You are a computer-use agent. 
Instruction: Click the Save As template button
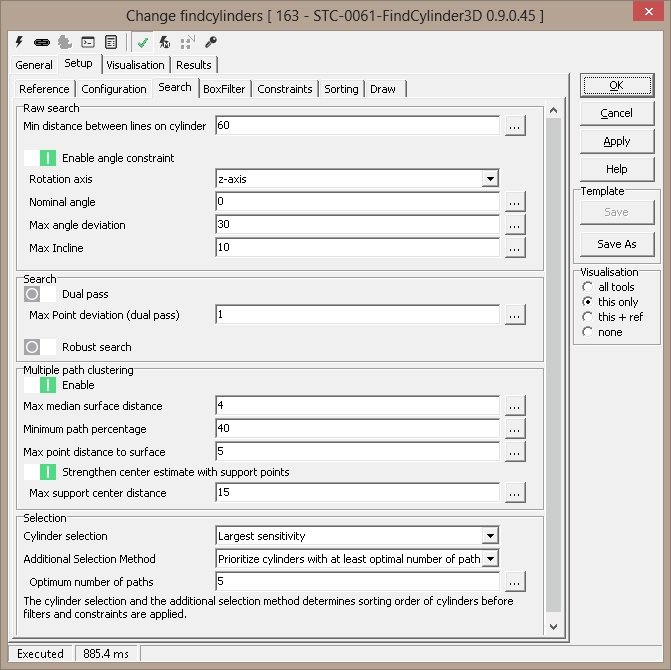tap(616, 244)
